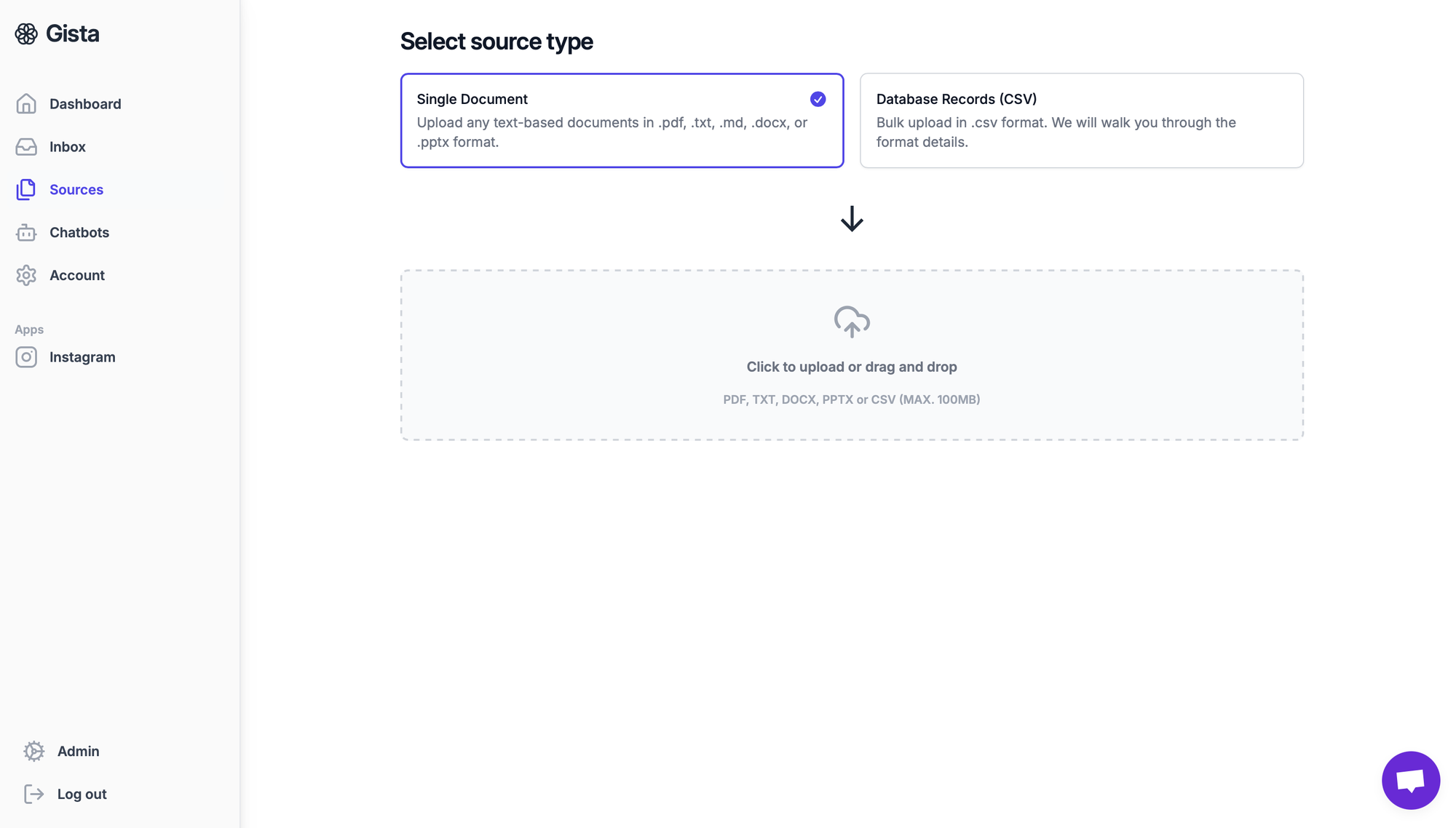Viewport: 1456px width, 828px height.
Task: Open the purple chat support bubble
Action: [1410, 780]
